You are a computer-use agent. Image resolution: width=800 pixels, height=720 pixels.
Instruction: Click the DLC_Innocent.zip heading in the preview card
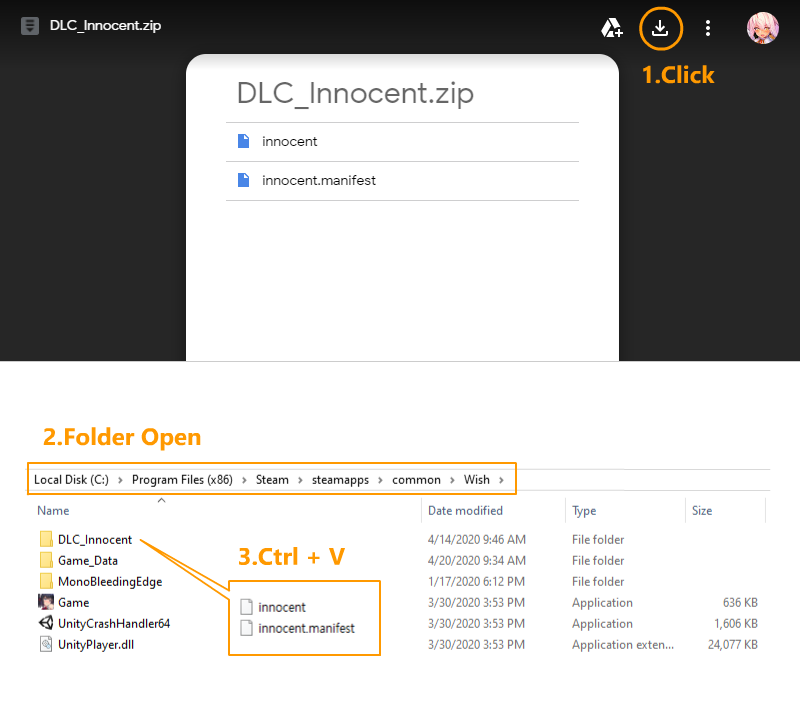(355, 93)
